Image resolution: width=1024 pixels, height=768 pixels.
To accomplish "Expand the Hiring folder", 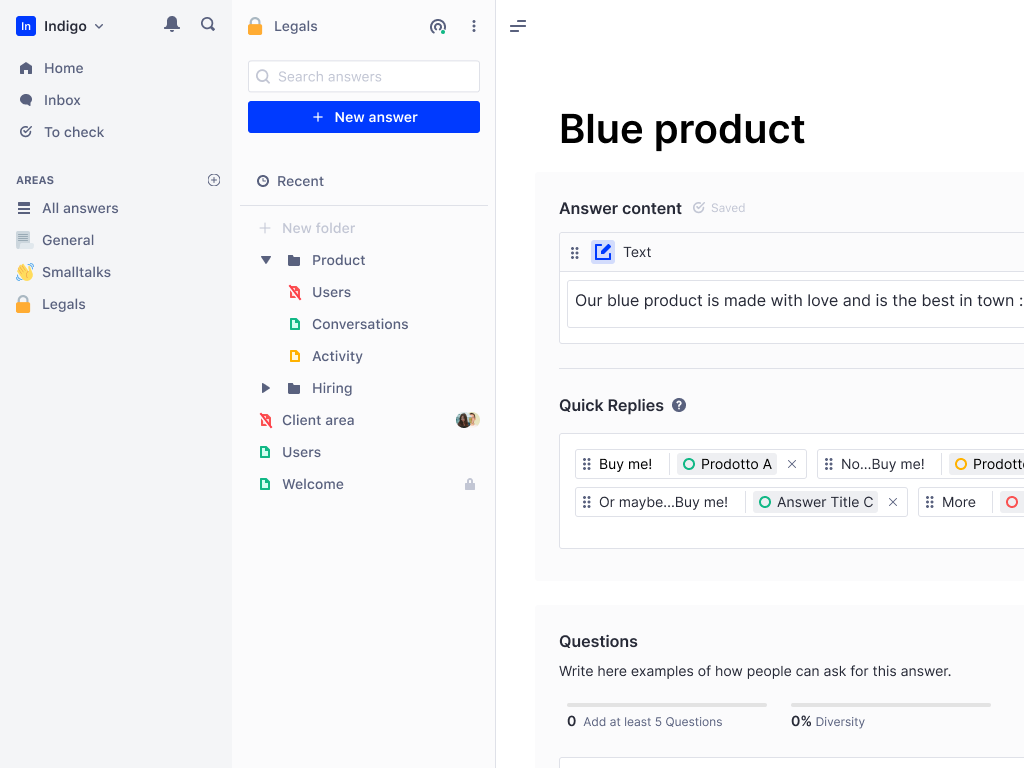I will tap(266, 388).
